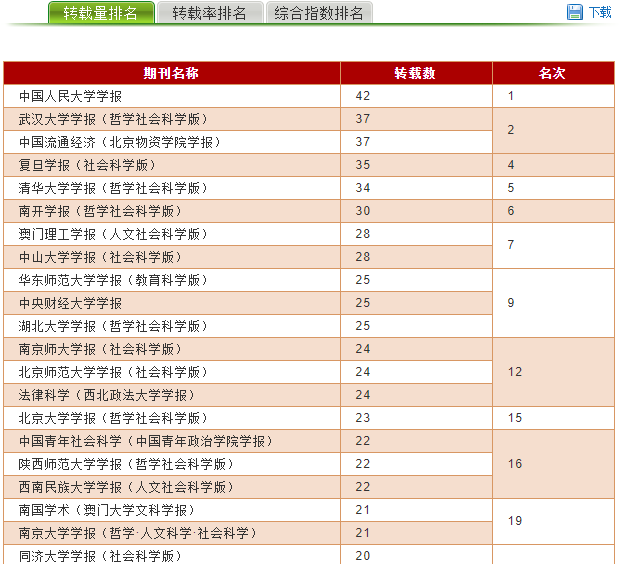634x564 pixels.
Task: Select 中国流通经济（北京物资学院学报）
Action: 119,142
